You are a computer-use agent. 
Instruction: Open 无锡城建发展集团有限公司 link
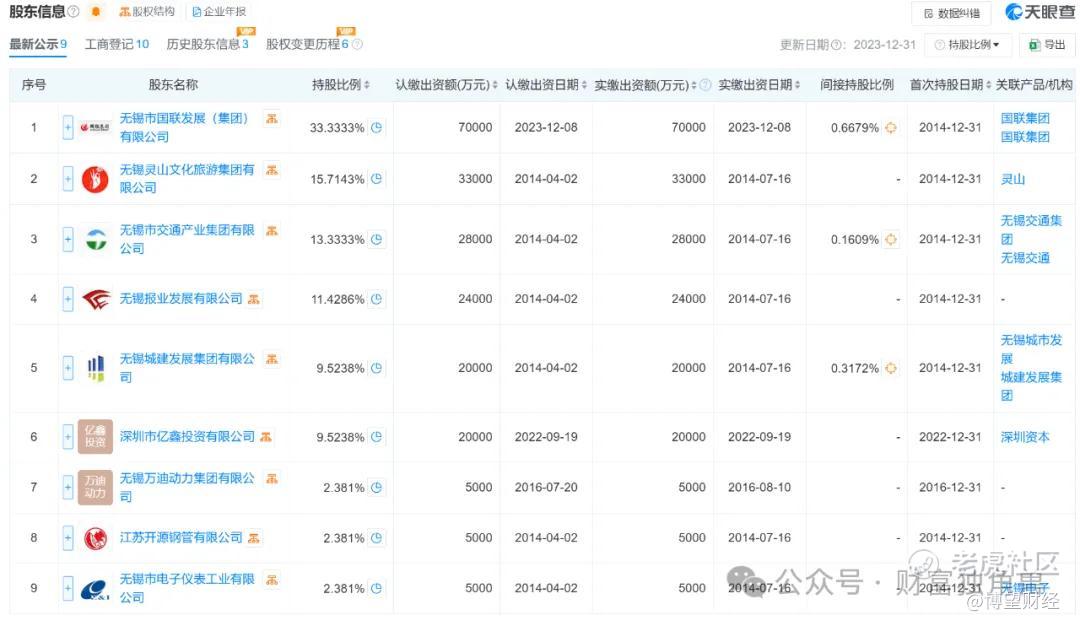(187, 368)
